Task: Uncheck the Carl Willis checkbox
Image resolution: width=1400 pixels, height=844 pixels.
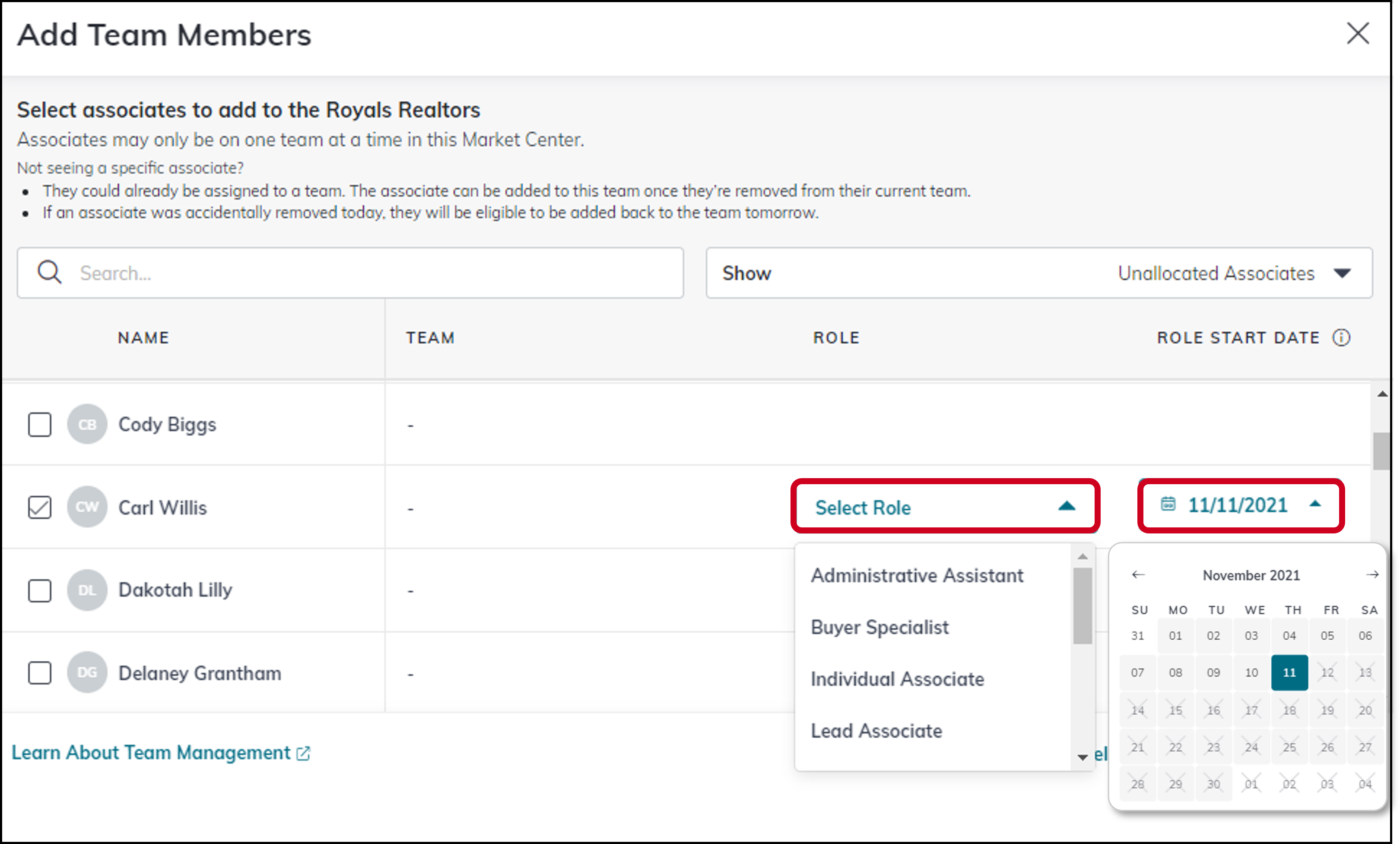Action: (40, 507)
